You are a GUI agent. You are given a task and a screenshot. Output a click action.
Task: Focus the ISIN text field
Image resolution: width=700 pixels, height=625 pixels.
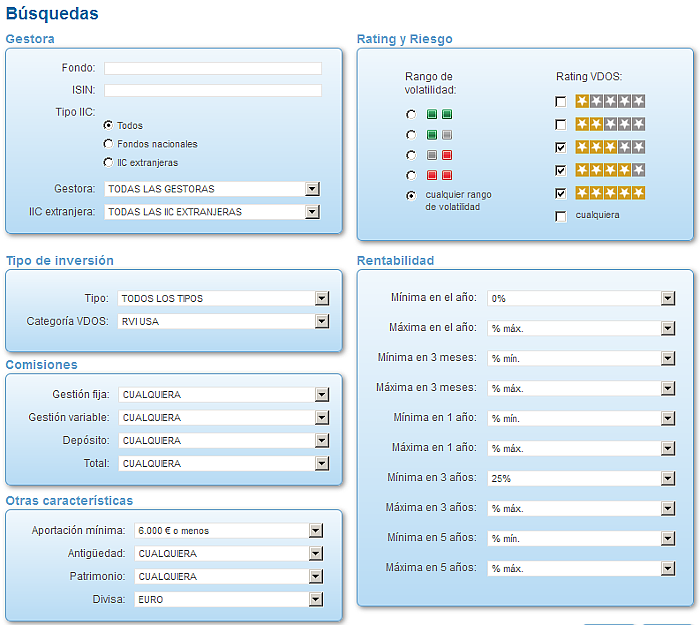point(213,91)
